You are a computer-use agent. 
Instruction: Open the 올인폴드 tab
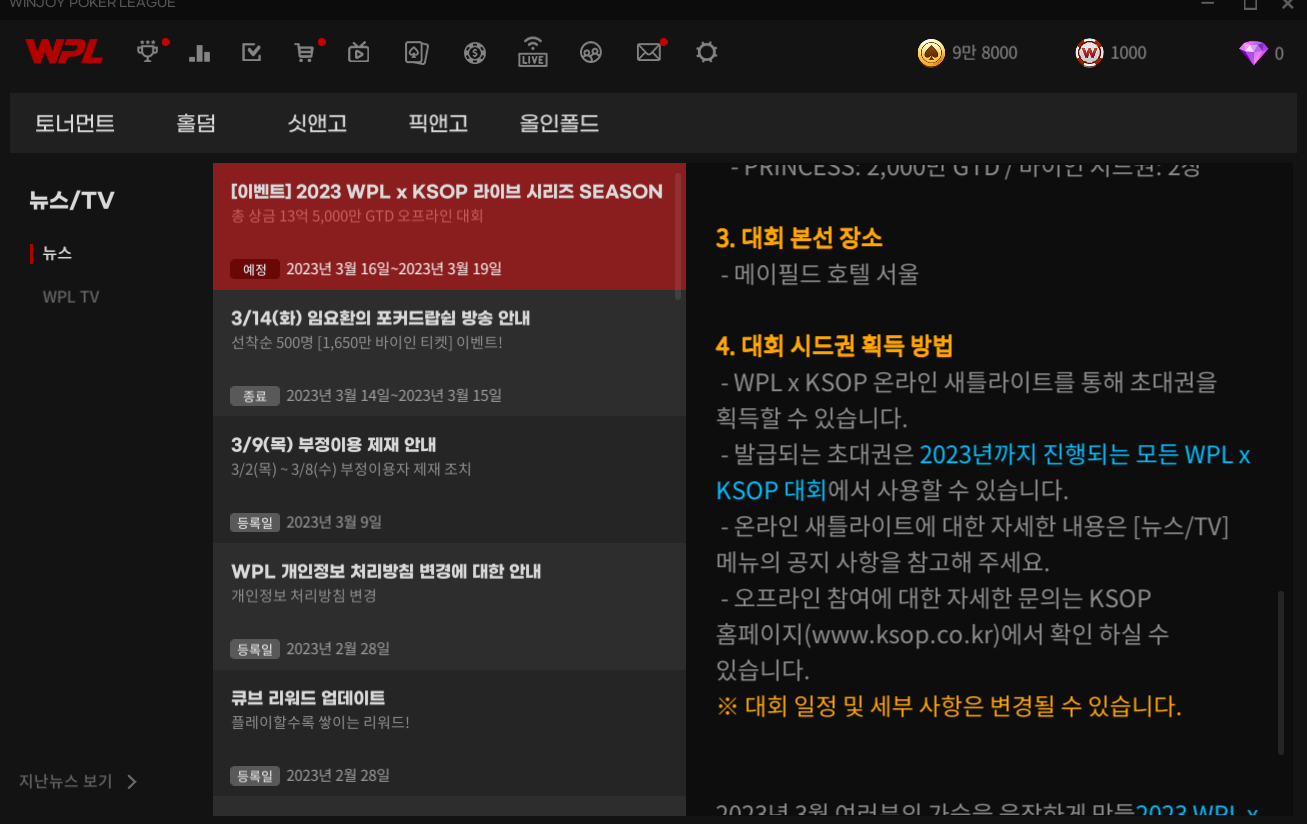pyautogui.click(x=559, y=124)
